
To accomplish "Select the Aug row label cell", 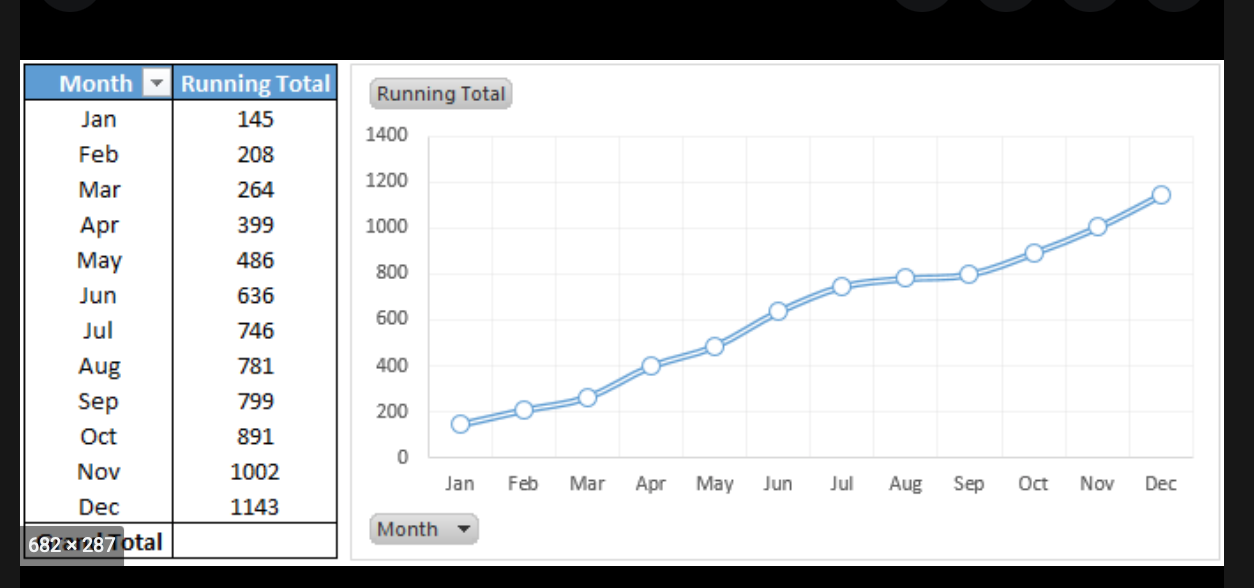I will tap(99, 366).
